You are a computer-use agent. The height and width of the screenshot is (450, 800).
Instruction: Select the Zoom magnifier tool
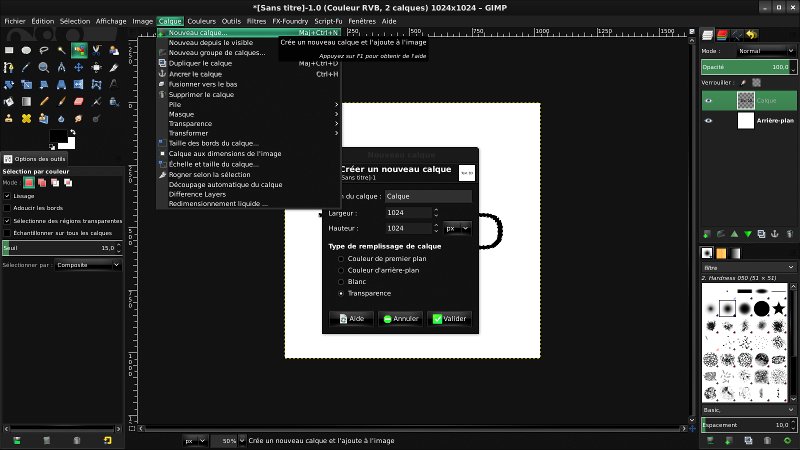pyautogui.click(x=44, y=67)
